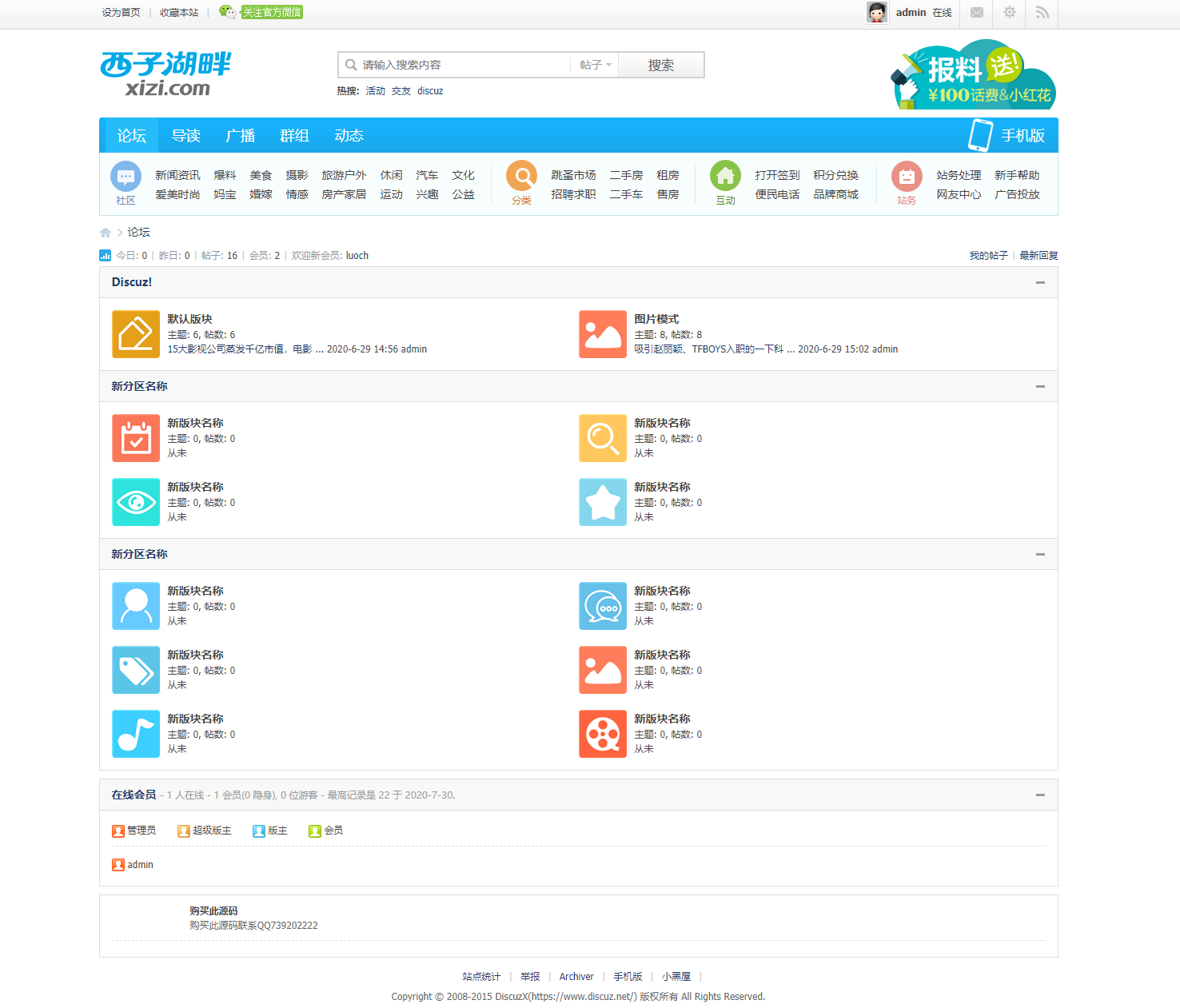Image resolution: width=1180 pixels, height=1008 pixels.
Task: Click the messages envelope icon
Action: point(976,13)
